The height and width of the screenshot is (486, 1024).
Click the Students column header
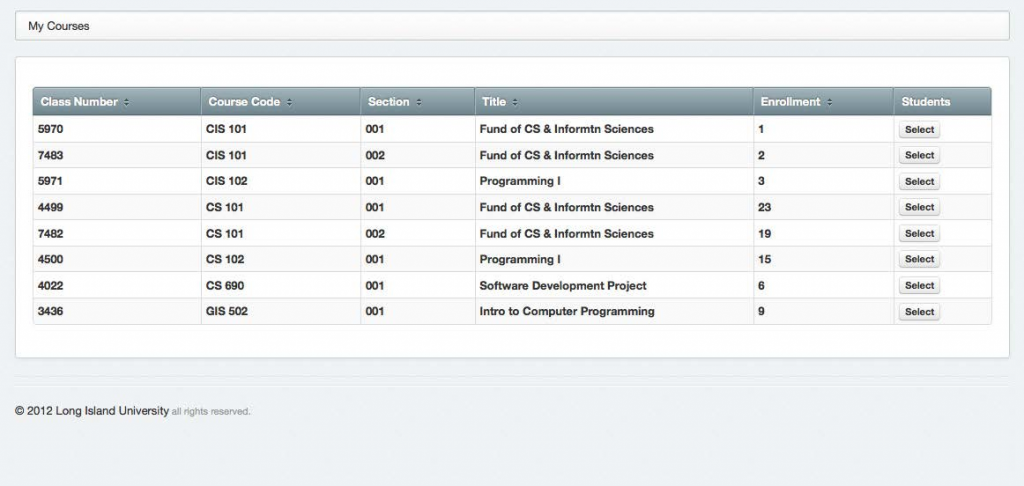[x=925, y=102]
